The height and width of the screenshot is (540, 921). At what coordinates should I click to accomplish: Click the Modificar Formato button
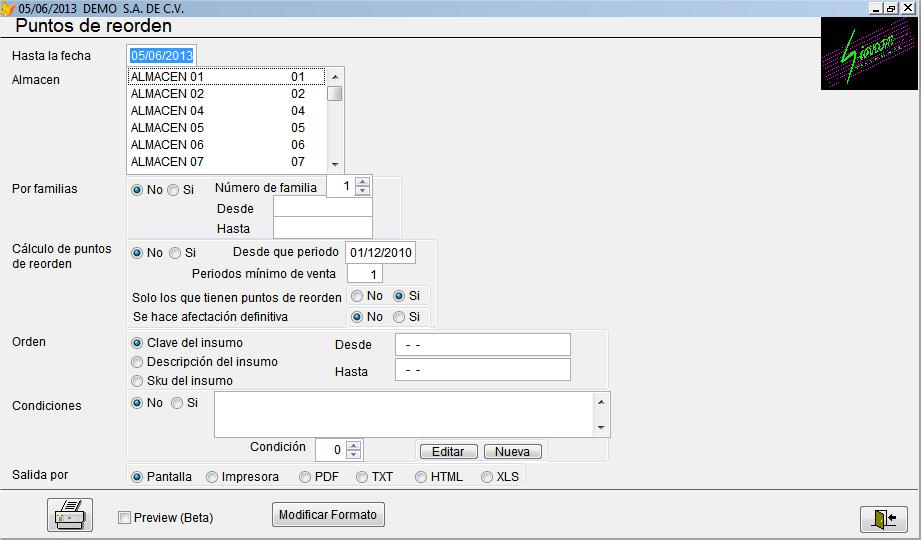coord(328,515)
